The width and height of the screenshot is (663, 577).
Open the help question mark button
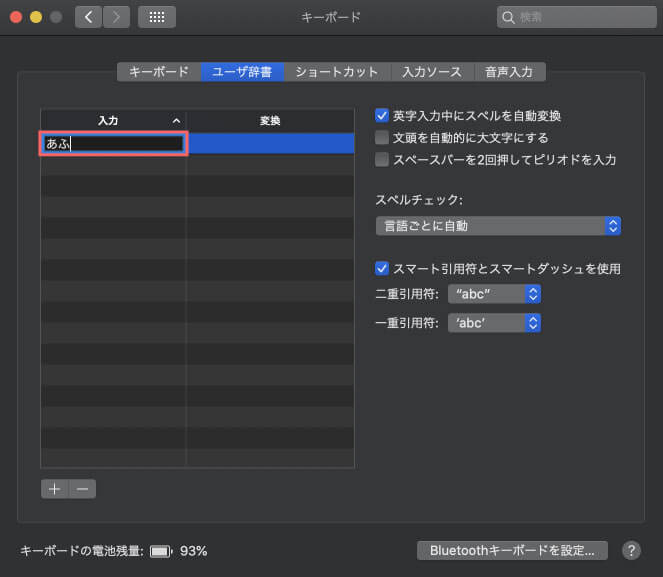point(631,550)
